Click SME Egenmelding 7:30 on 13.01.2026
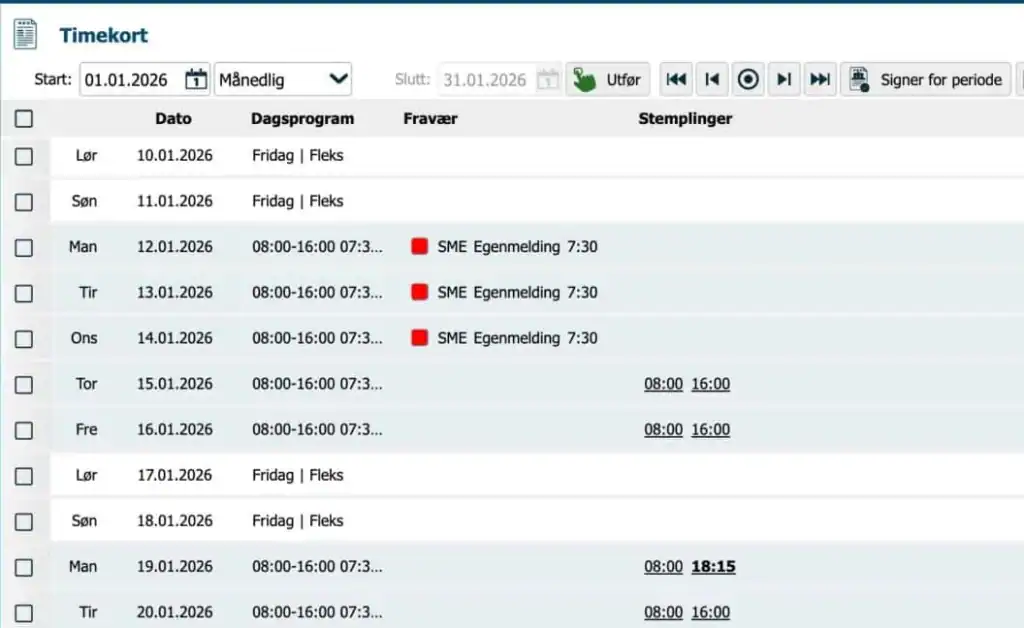 [x=517, y=292]
